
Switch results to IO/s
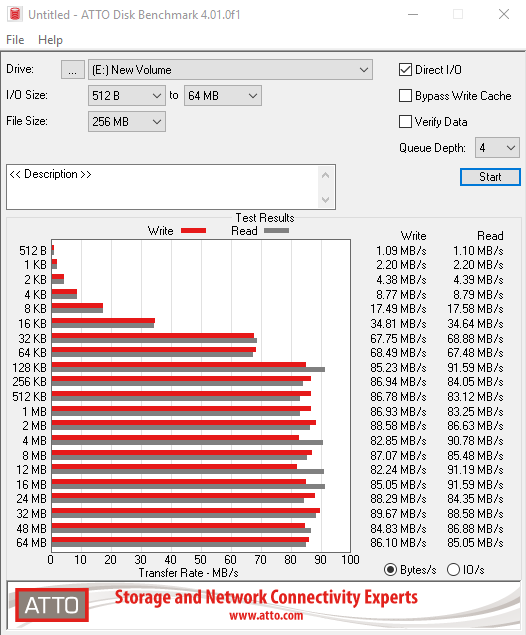click(x=453, y=569)
